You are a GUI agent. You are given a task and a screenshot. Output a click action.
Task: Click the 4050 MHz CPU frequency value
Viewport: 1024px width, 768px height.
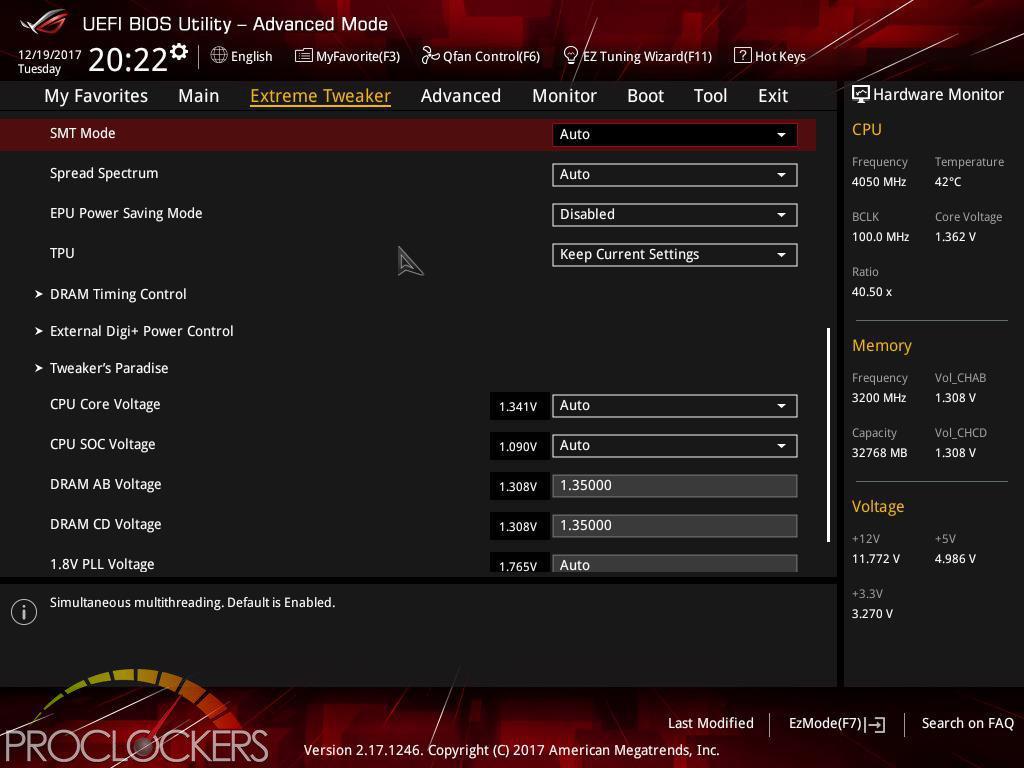point(879,182)
